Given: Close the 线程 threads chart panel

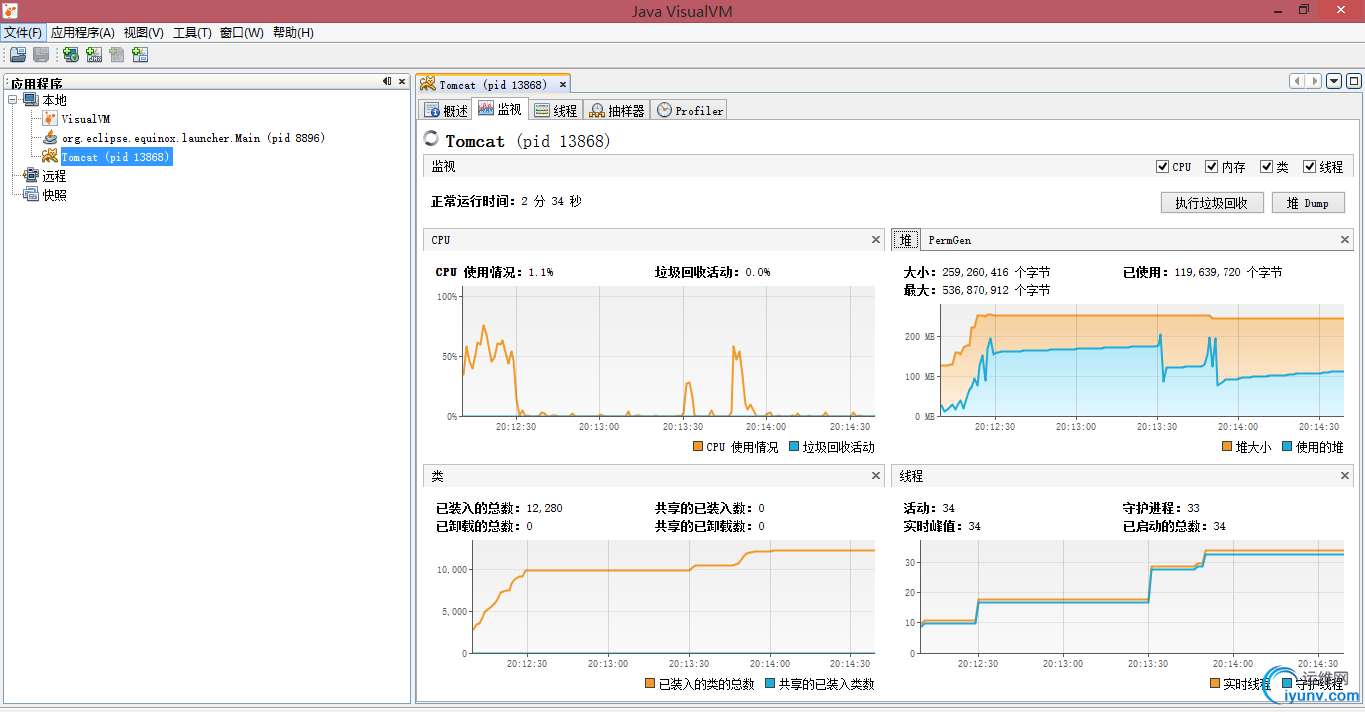Looking at the screenshot, I should 1345,476.
